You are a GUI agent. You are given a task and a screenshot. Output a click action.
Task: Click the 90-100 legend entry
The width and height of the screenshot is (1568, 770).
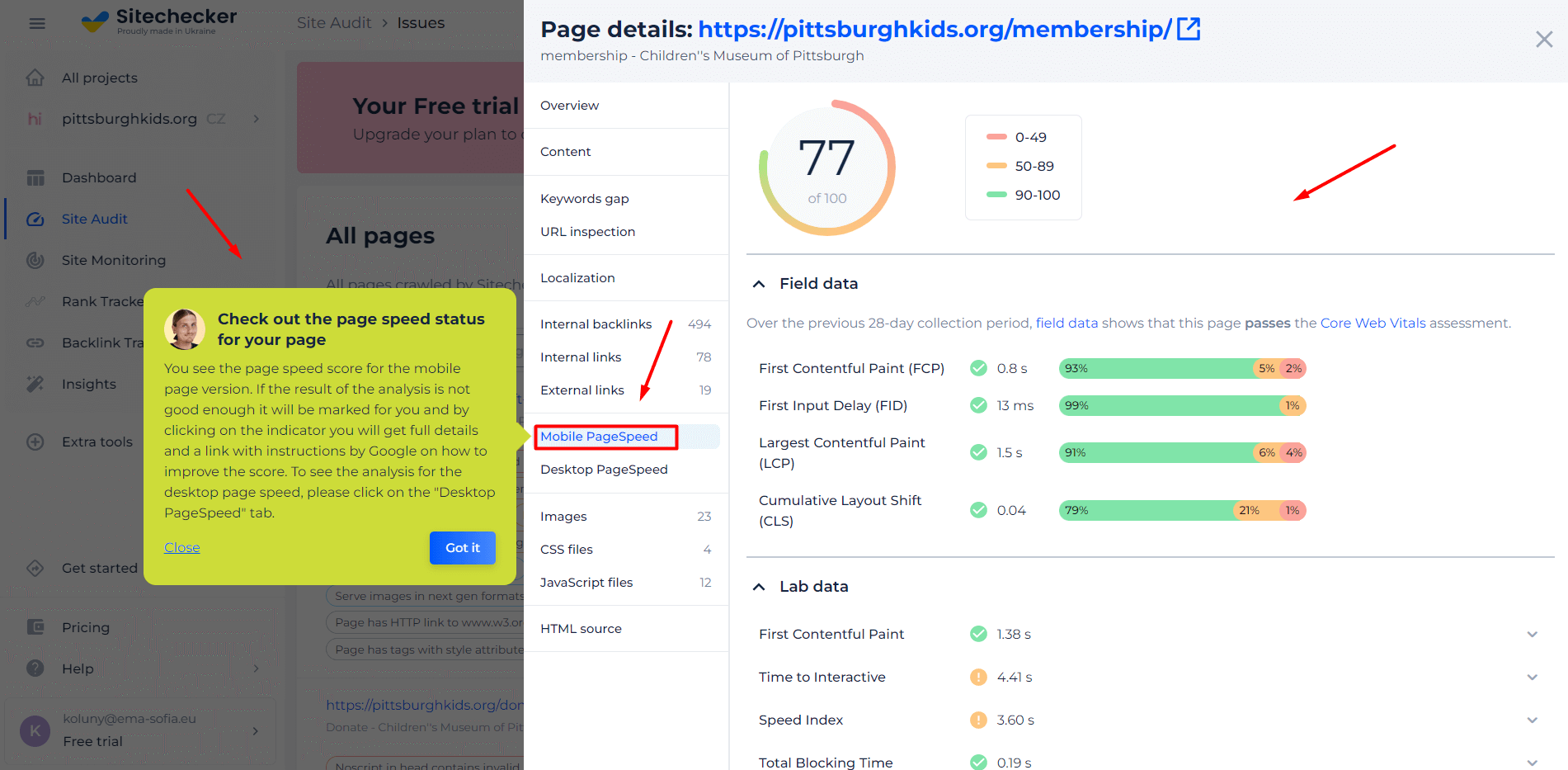tap(1024, 195)
